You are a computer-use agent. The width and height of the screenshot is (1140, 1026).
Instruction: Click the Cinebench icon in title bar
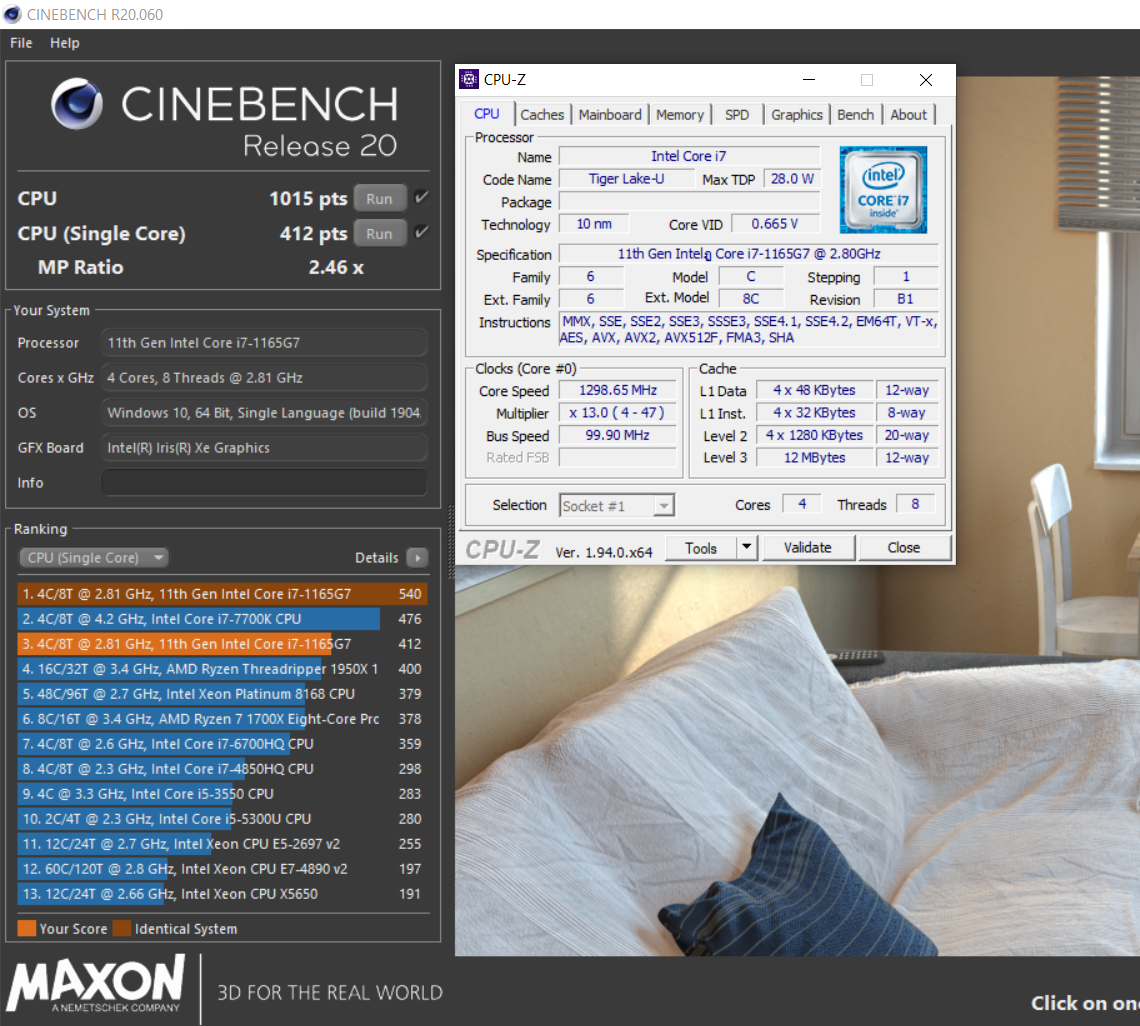click(x=12, y=14)
